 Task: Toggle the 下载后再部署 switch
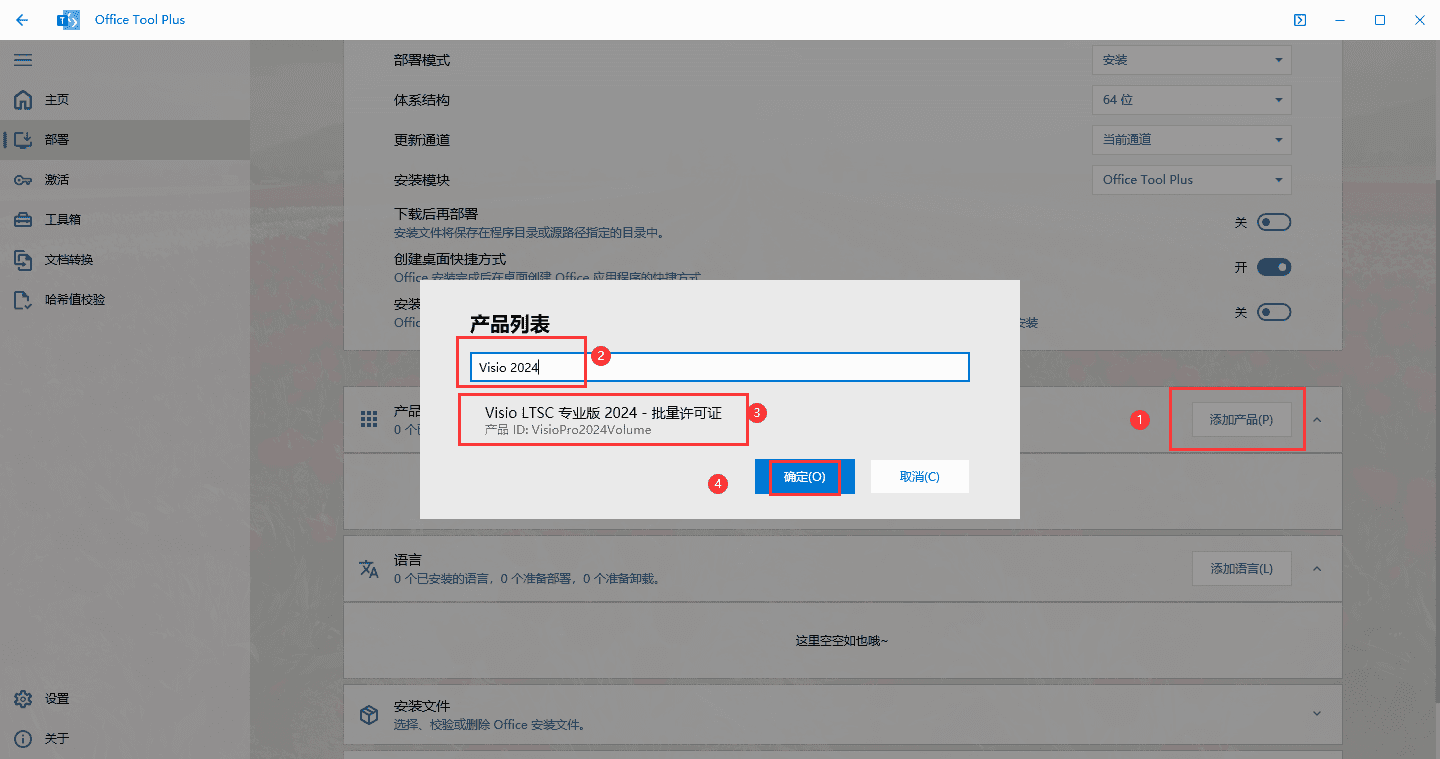coord(1274,222)
